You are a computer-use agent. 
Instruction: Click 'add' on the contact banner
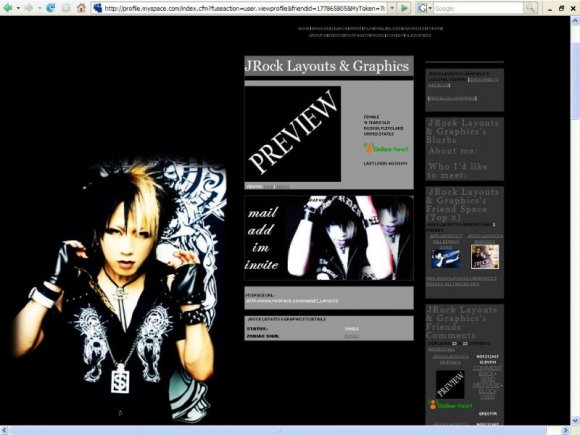tap(260, 230)
